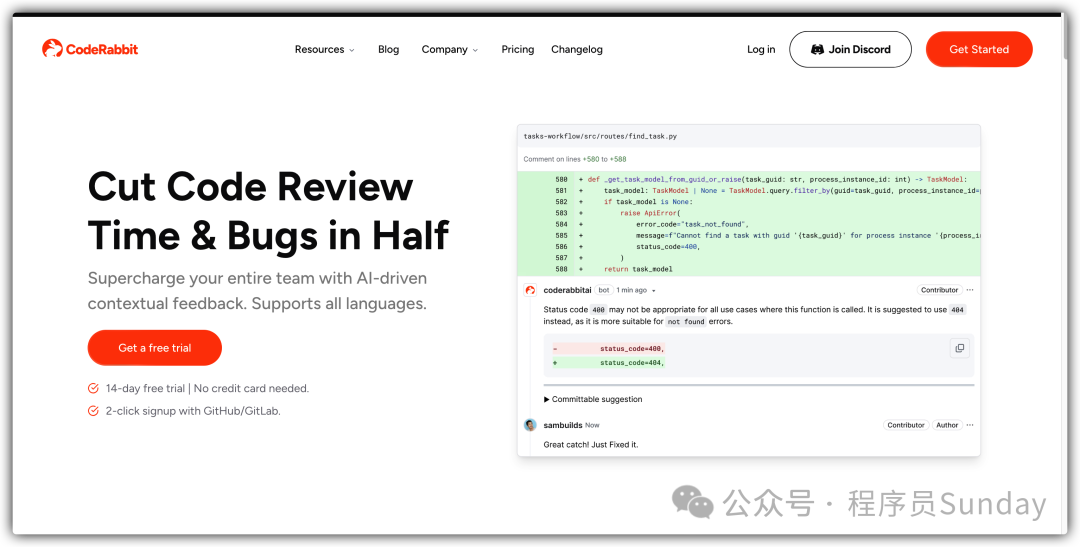Expand the Committable suggestion disclosure

click(593, 399)
